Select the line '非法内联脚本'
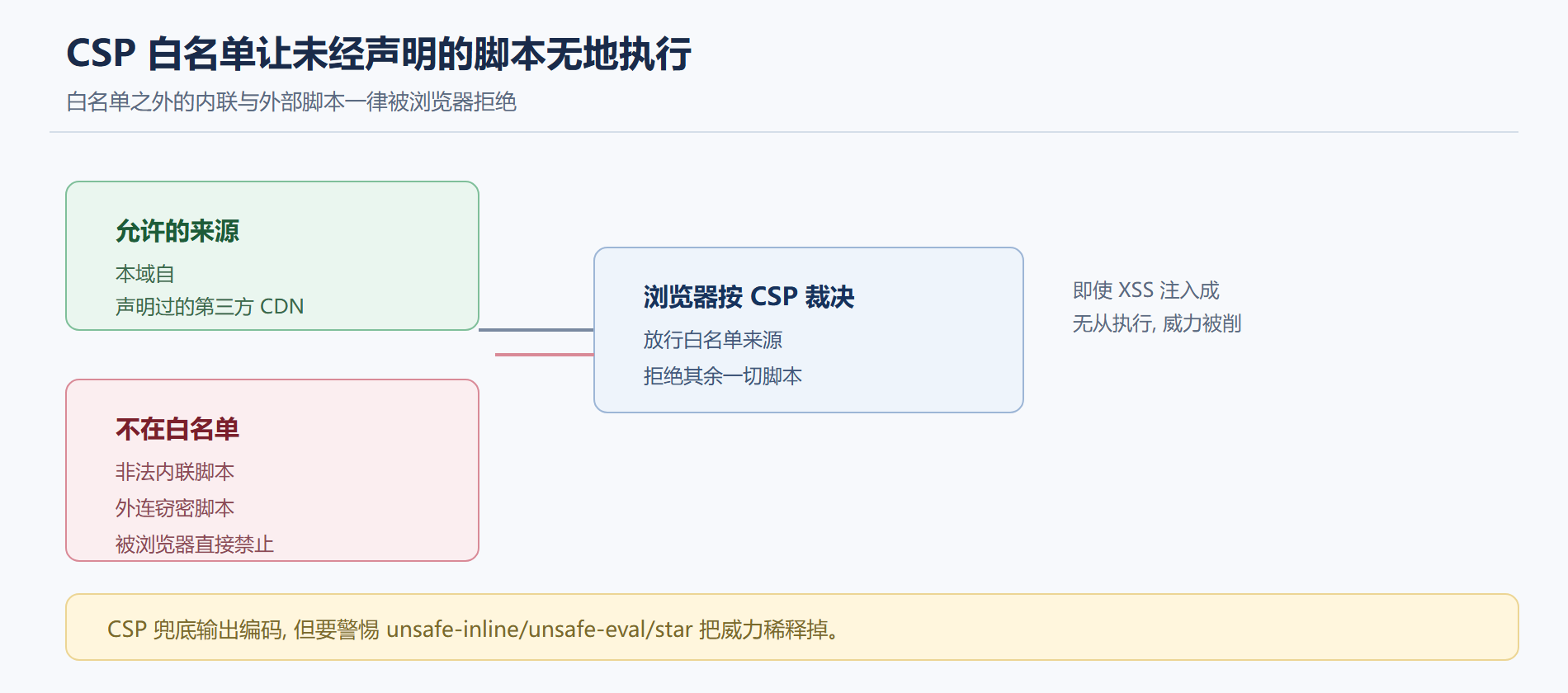The height and width of the screenshot is (693, 1568). pos(175,472)
